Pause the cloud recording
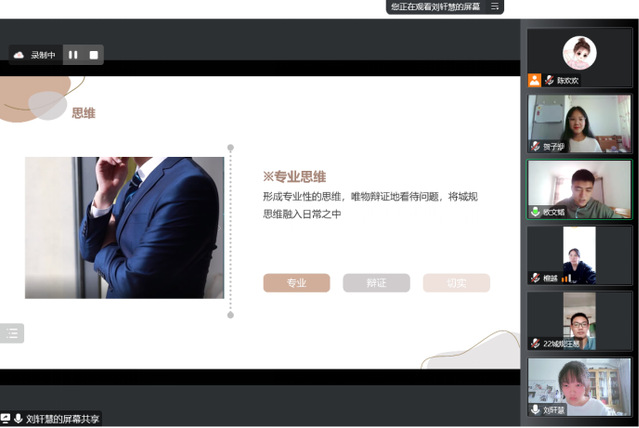The image size is (639, 428). 73,55
